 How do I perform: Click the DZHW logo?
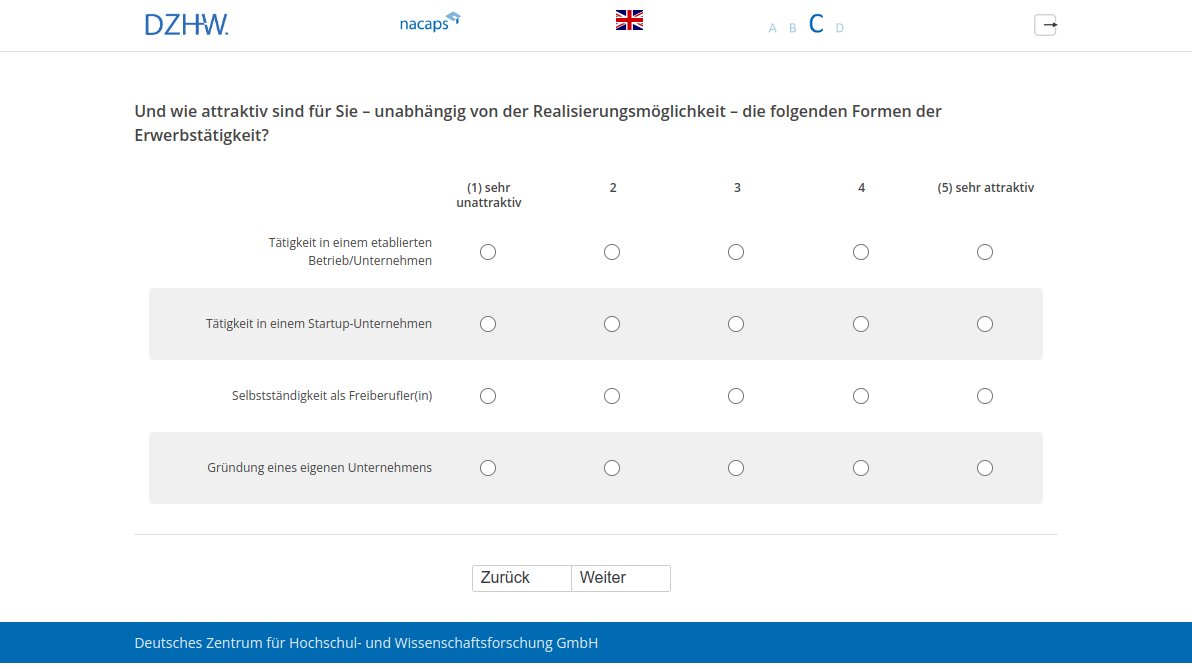(186, 25)
